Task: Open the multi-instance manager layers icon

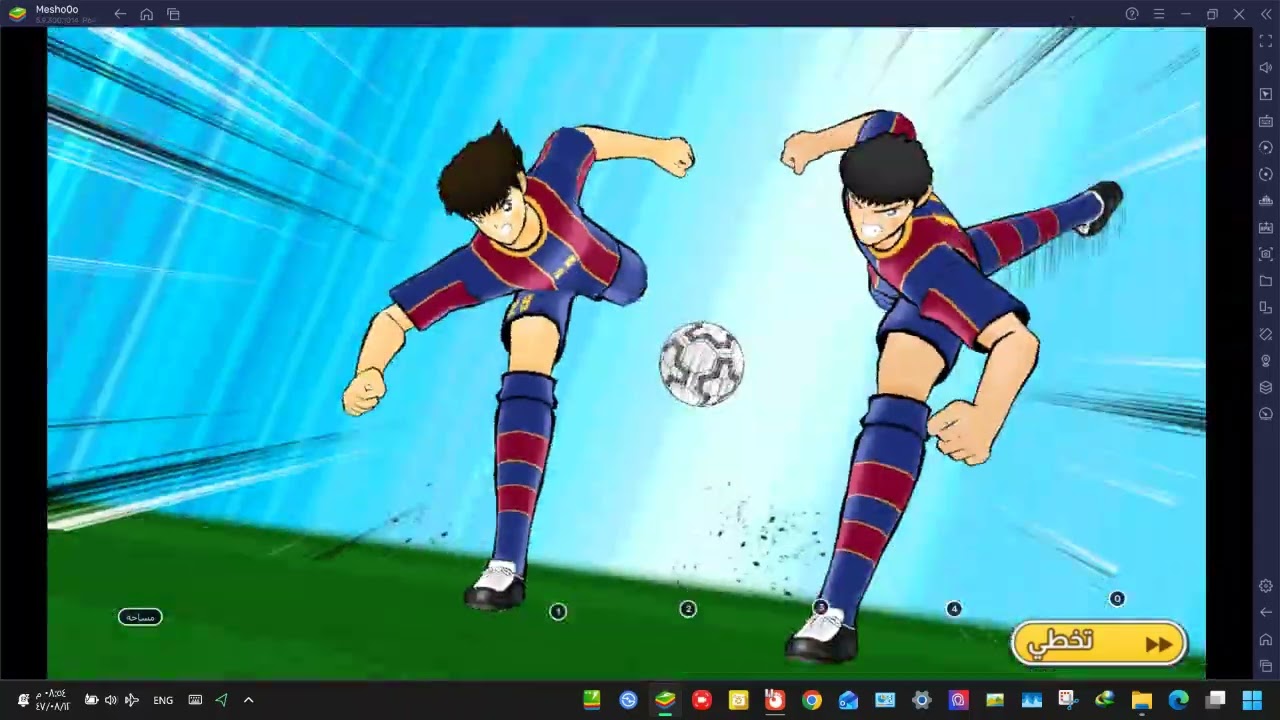Action: pyautogui.click(x=1266, y=388)
